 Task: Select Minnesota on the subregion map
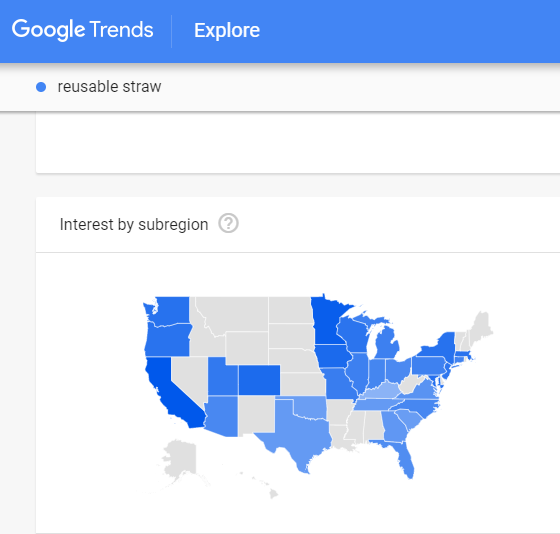327,323
